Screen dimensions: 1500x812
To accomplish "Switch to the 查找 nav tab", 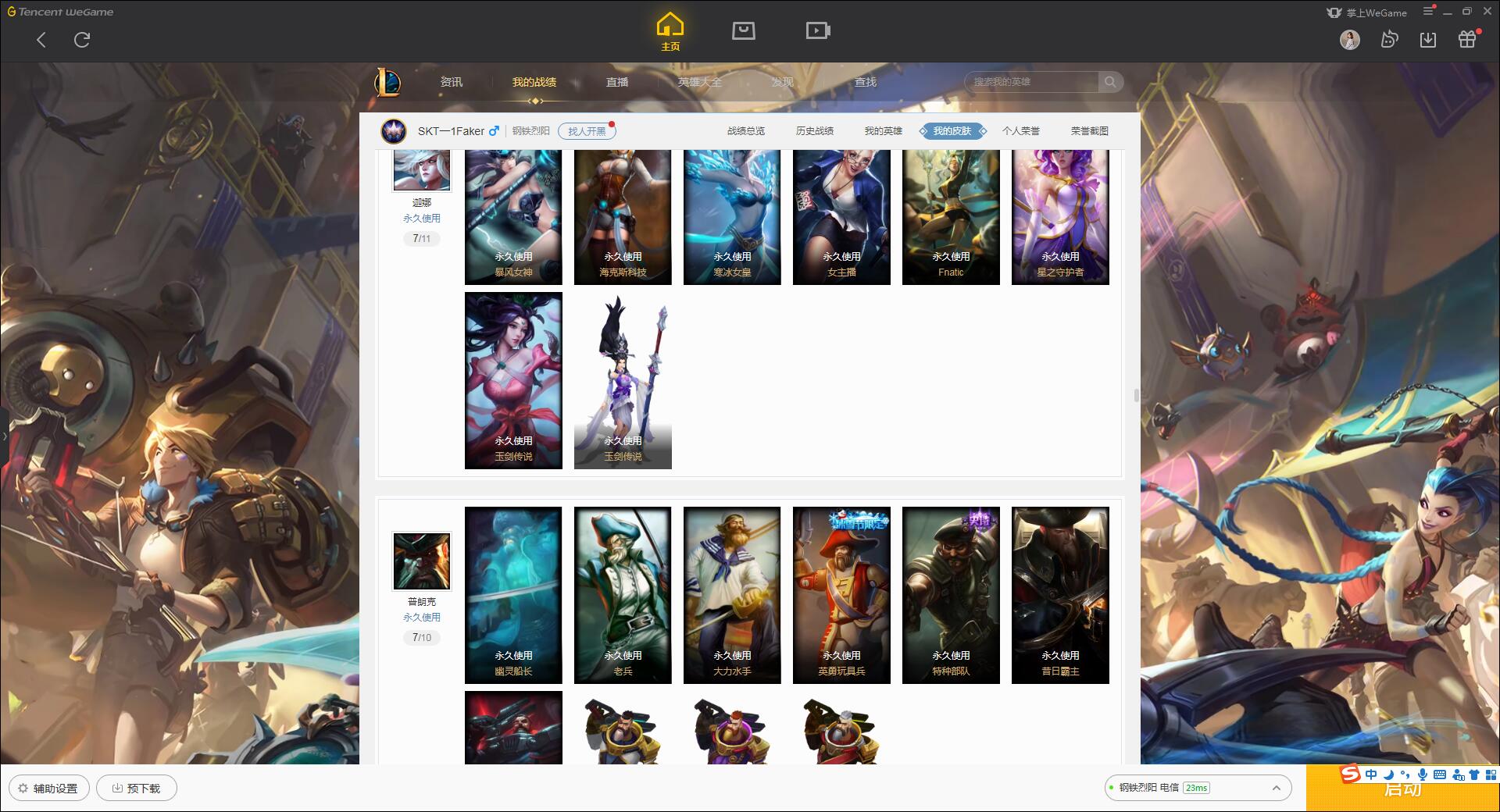I will 866,82.
